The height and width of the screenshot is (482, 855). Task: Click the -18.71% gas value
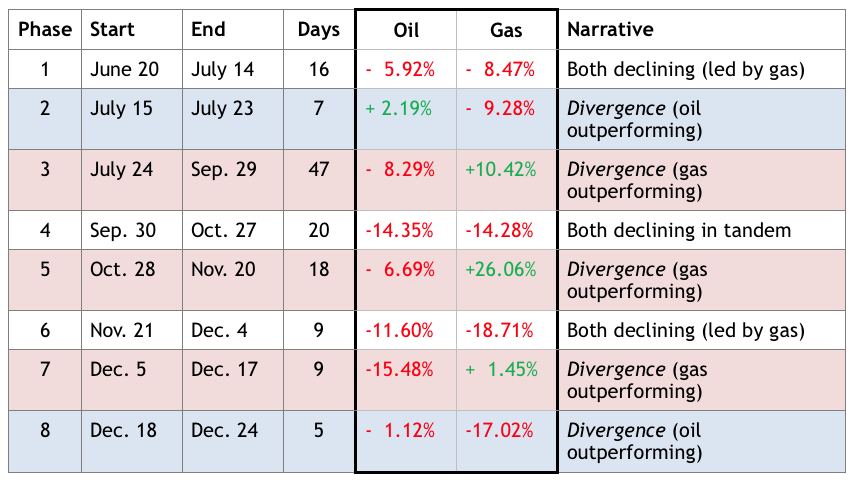coord(500,331)
